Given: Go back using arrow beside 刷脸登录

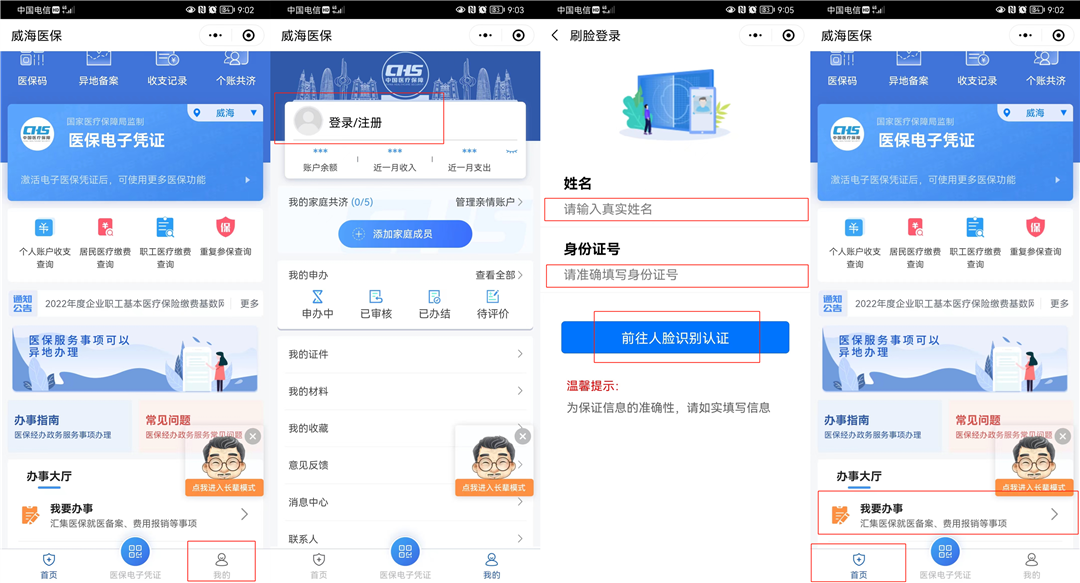Looking at the screenshot, I should click(555, 35).
